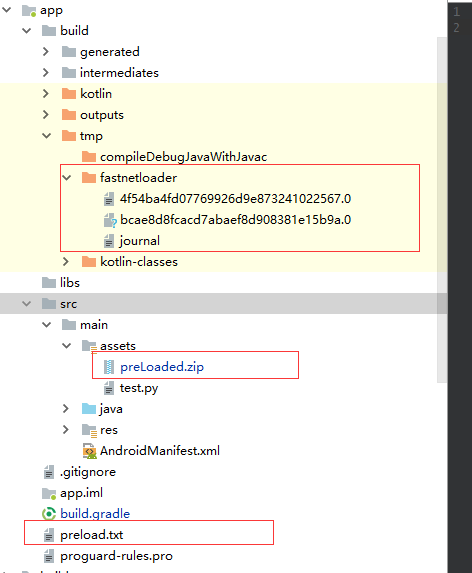
Task: Click the src folder icon
Action: click(x=49, y=304)
